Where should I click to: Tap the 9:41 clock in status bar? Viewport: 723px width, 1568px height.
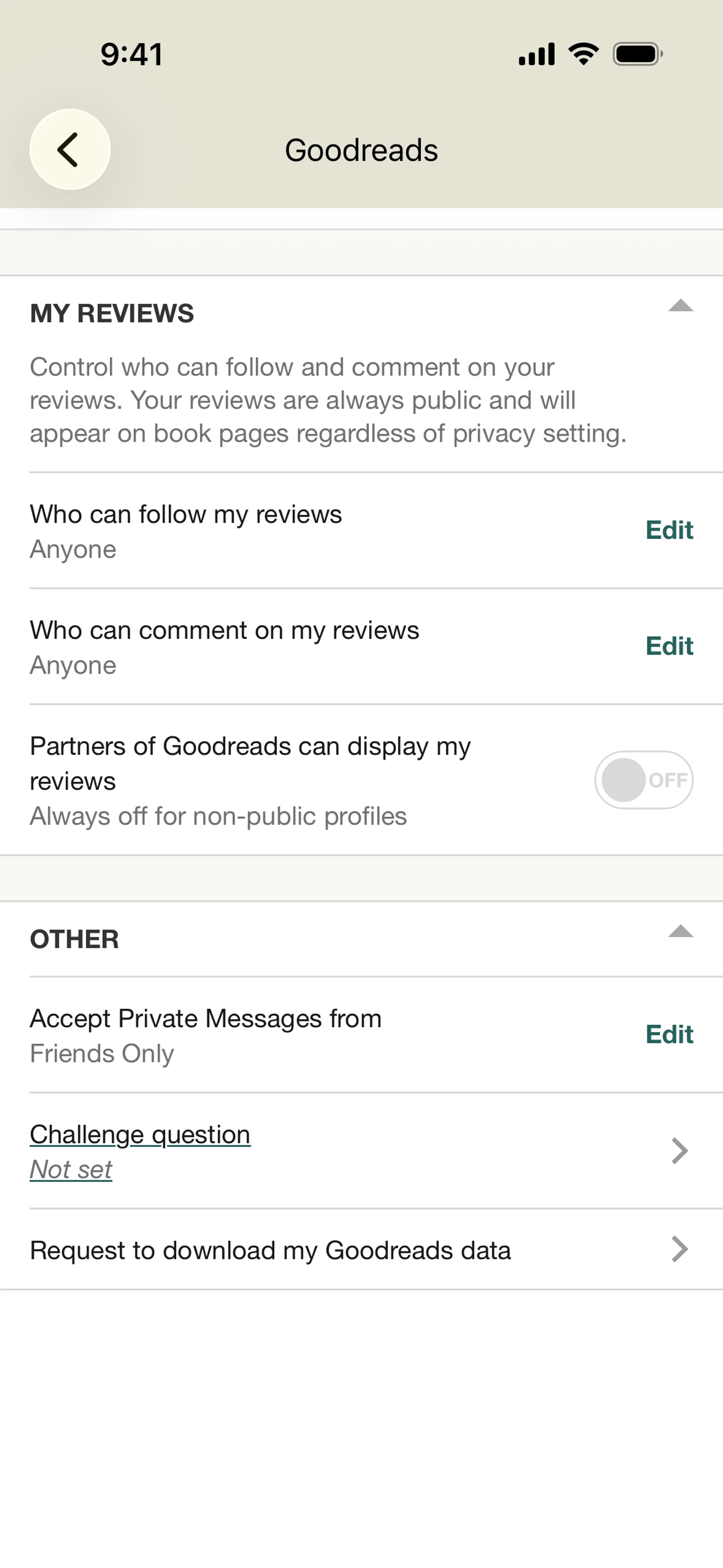pos(131,54)
